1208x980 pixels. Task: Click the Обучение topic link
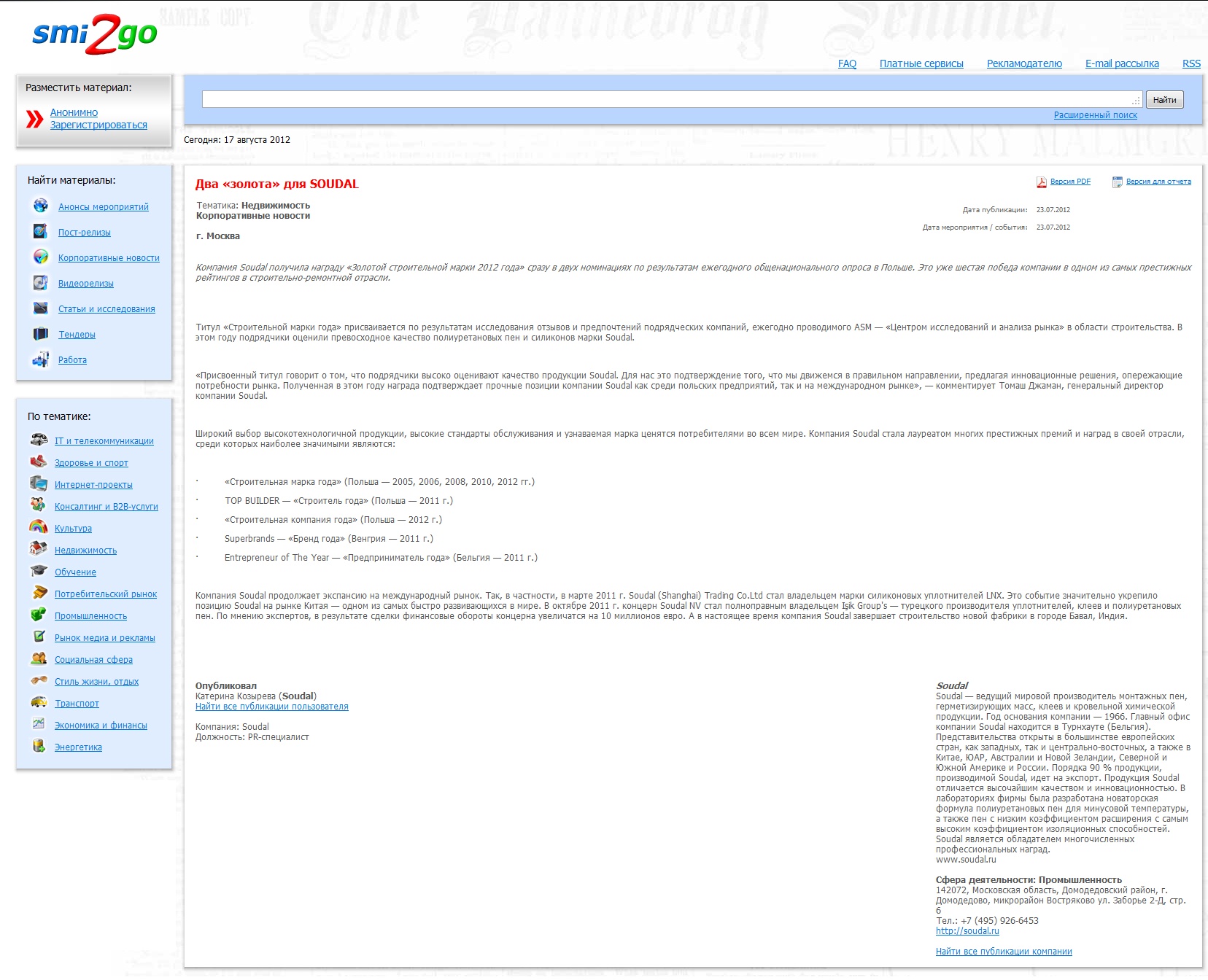click(75, 572)
